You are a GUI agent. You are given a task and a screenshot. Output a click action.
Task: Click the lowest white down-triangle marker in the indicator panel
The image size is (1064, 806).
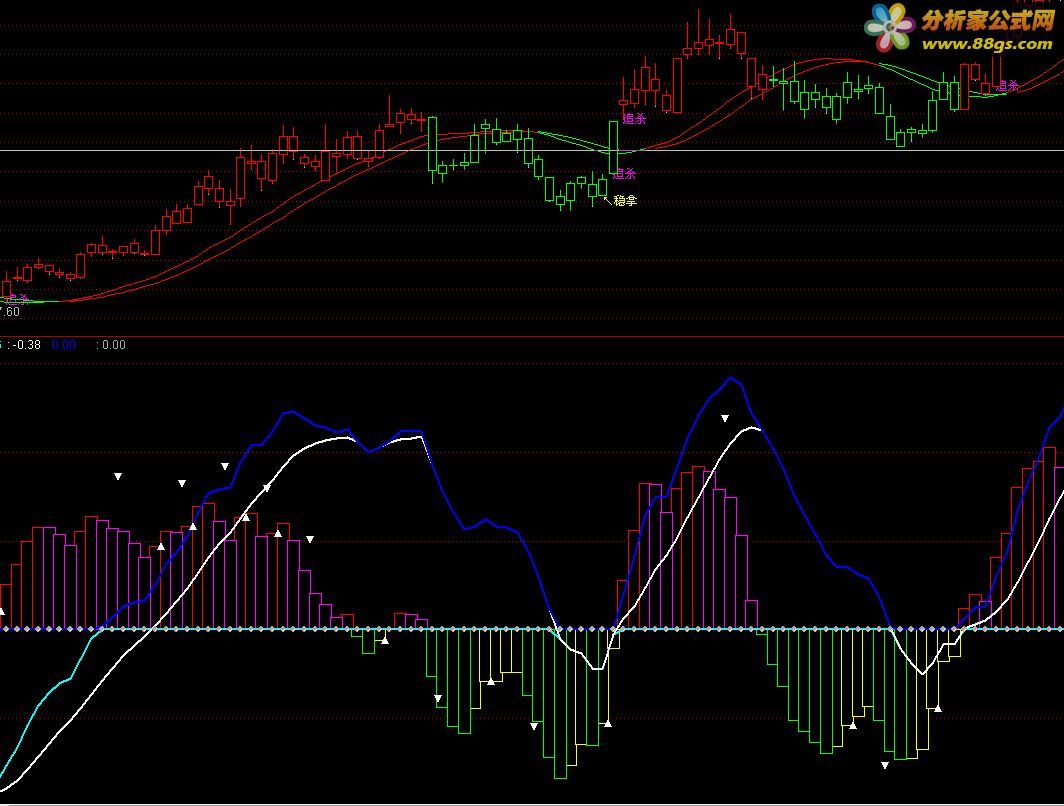(885, 765)
